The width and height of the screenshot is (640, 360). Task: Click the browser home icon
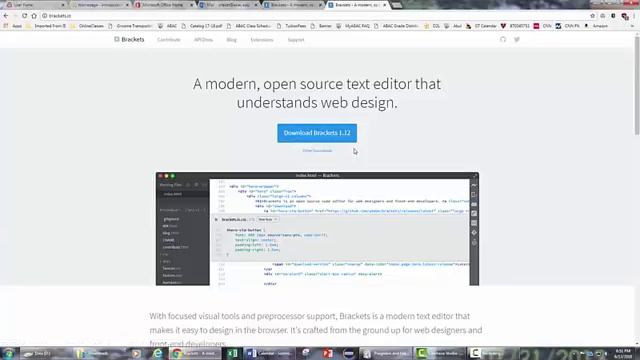[x=34, y=16]
